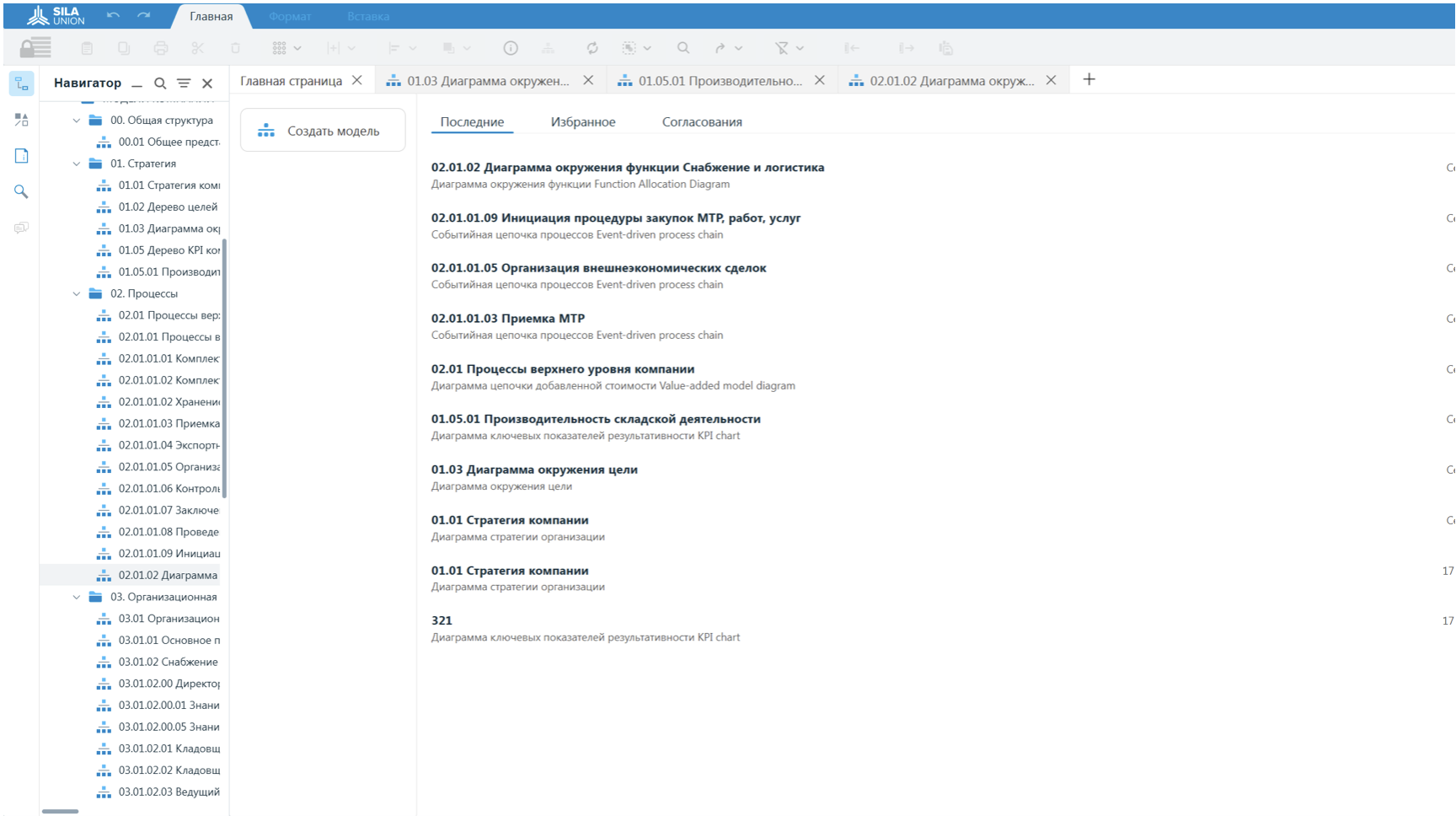Click the refresh icon in the toolbar
This screenshot has width=1456, height=816.
click(x=592, y=48)
